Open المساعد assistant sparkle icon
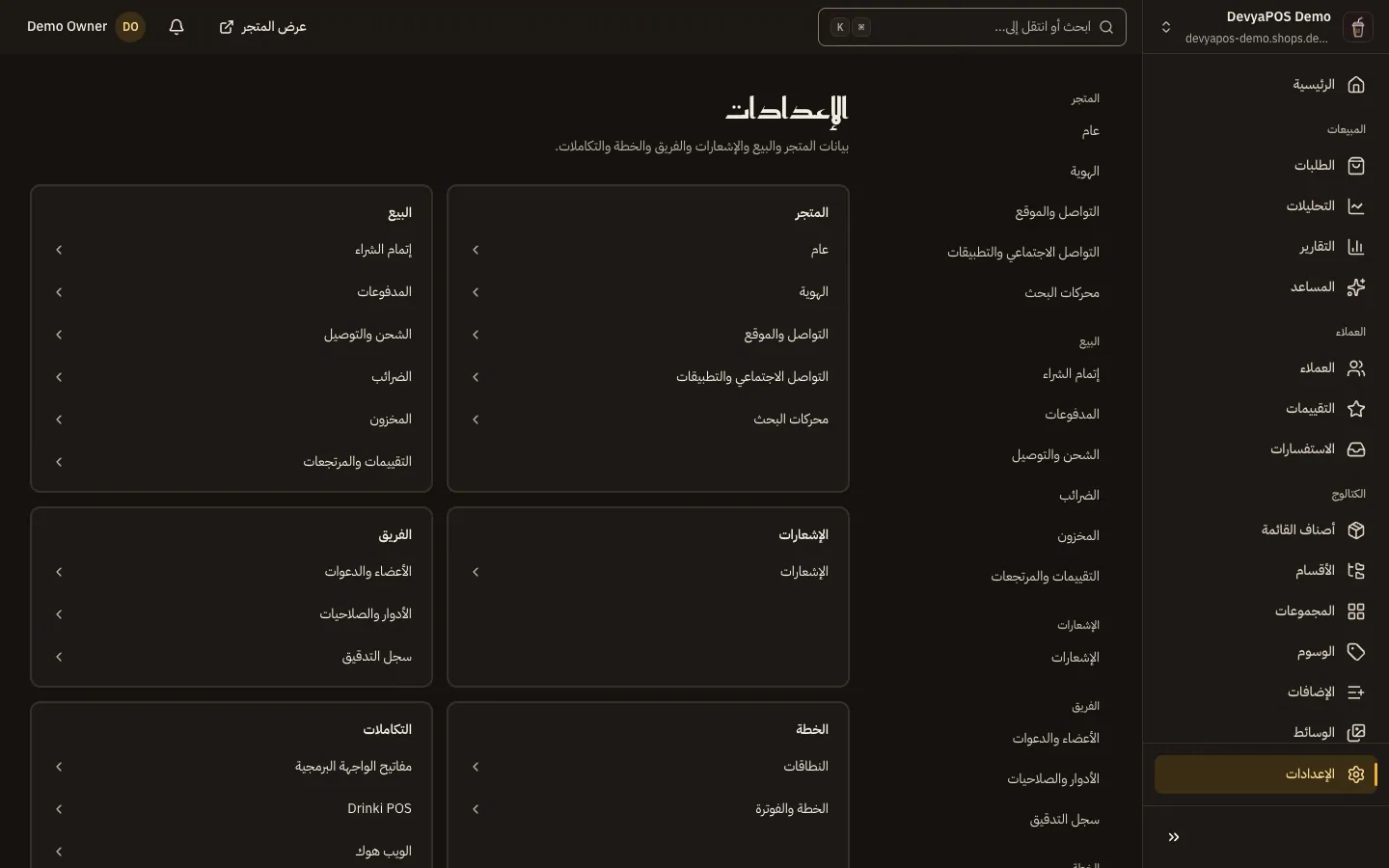1389x868 pixels. [1356, 287]
